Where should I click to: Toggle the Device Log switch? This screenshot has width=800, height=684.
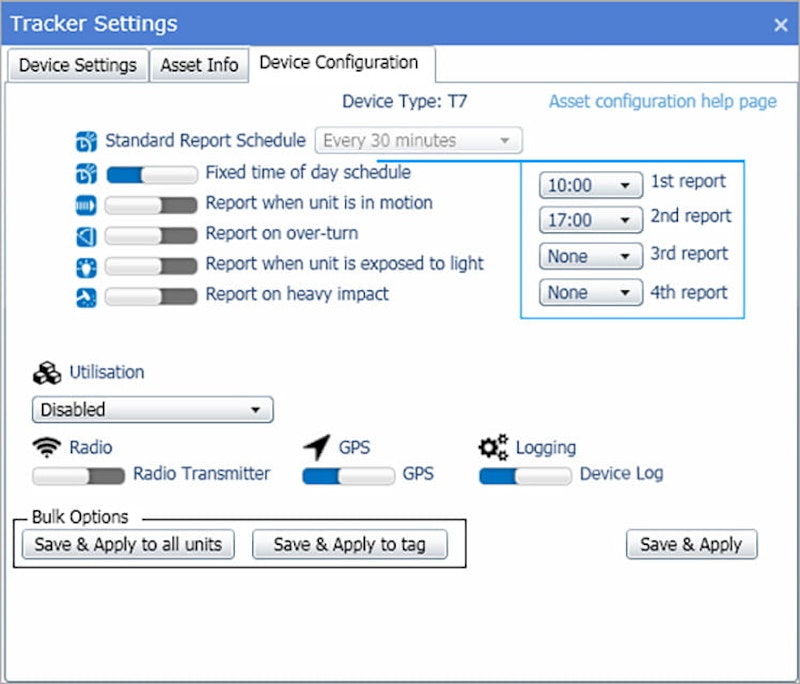525,476
